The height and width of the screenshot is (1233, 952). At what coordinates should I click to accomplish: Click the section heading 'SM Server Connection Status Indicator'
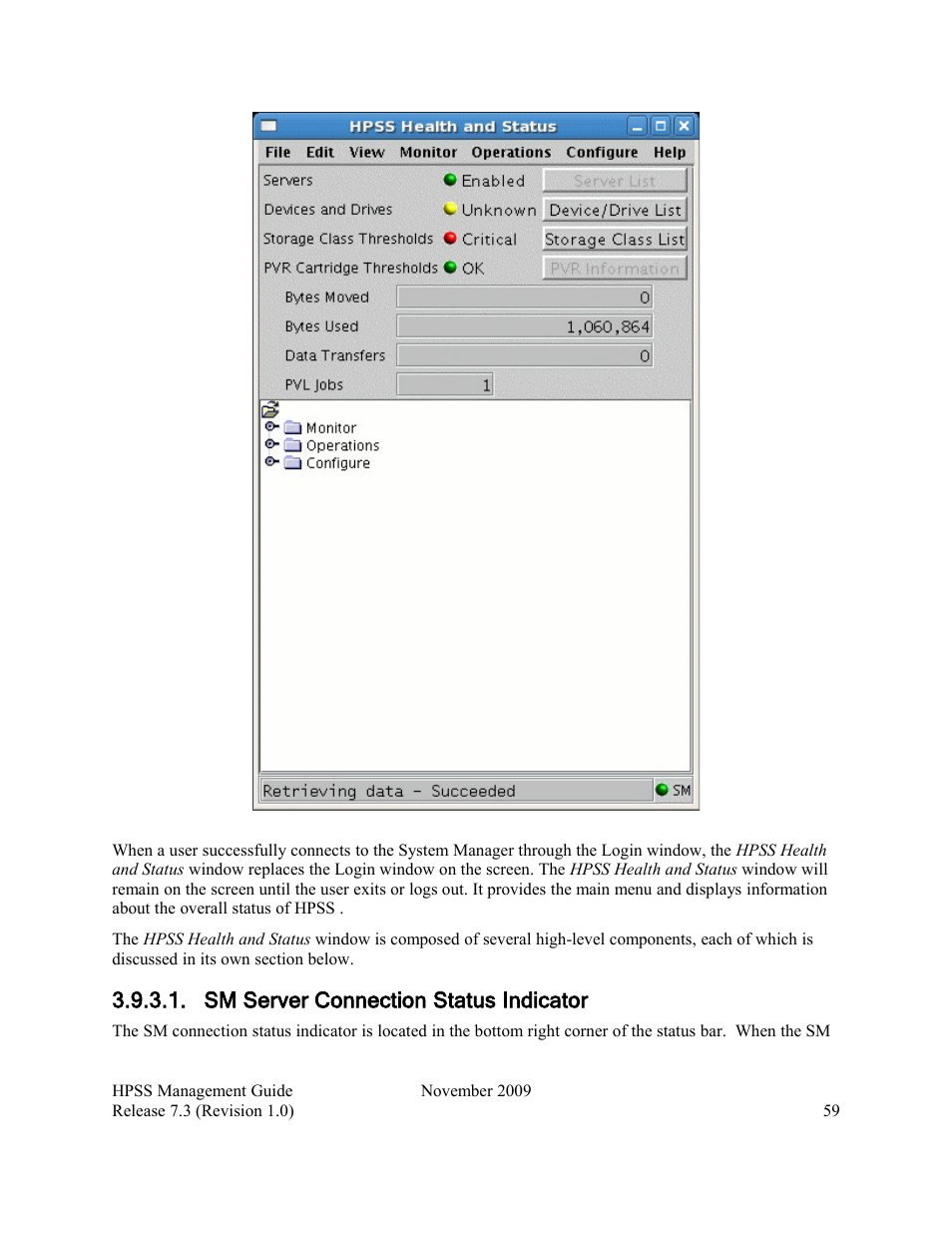tap(396, 1000)
